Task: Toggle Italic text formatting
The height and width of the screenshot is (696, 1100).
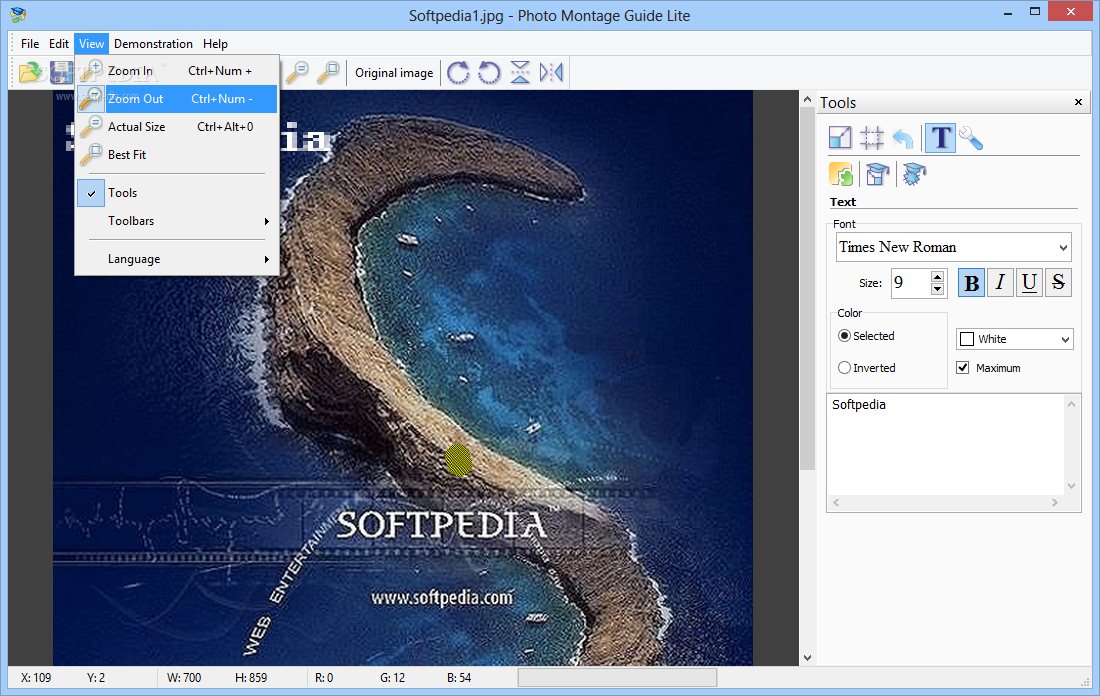Action: click(1000, 283)
